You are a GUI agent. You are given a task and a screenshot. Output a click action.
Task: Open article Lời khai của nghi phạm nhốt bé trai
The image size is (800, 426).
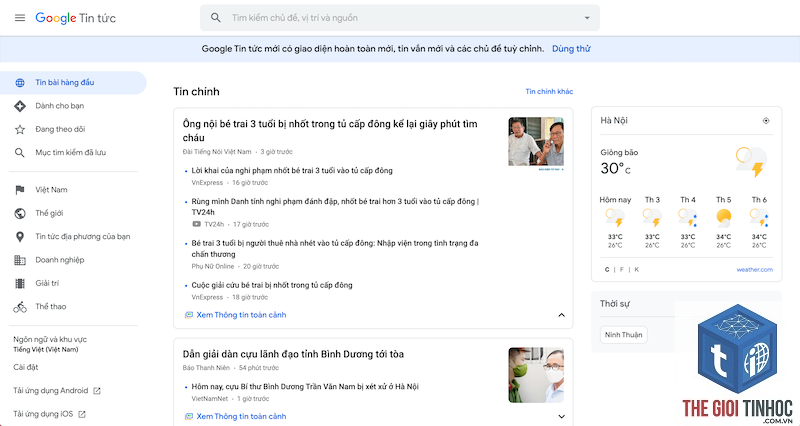292,171
